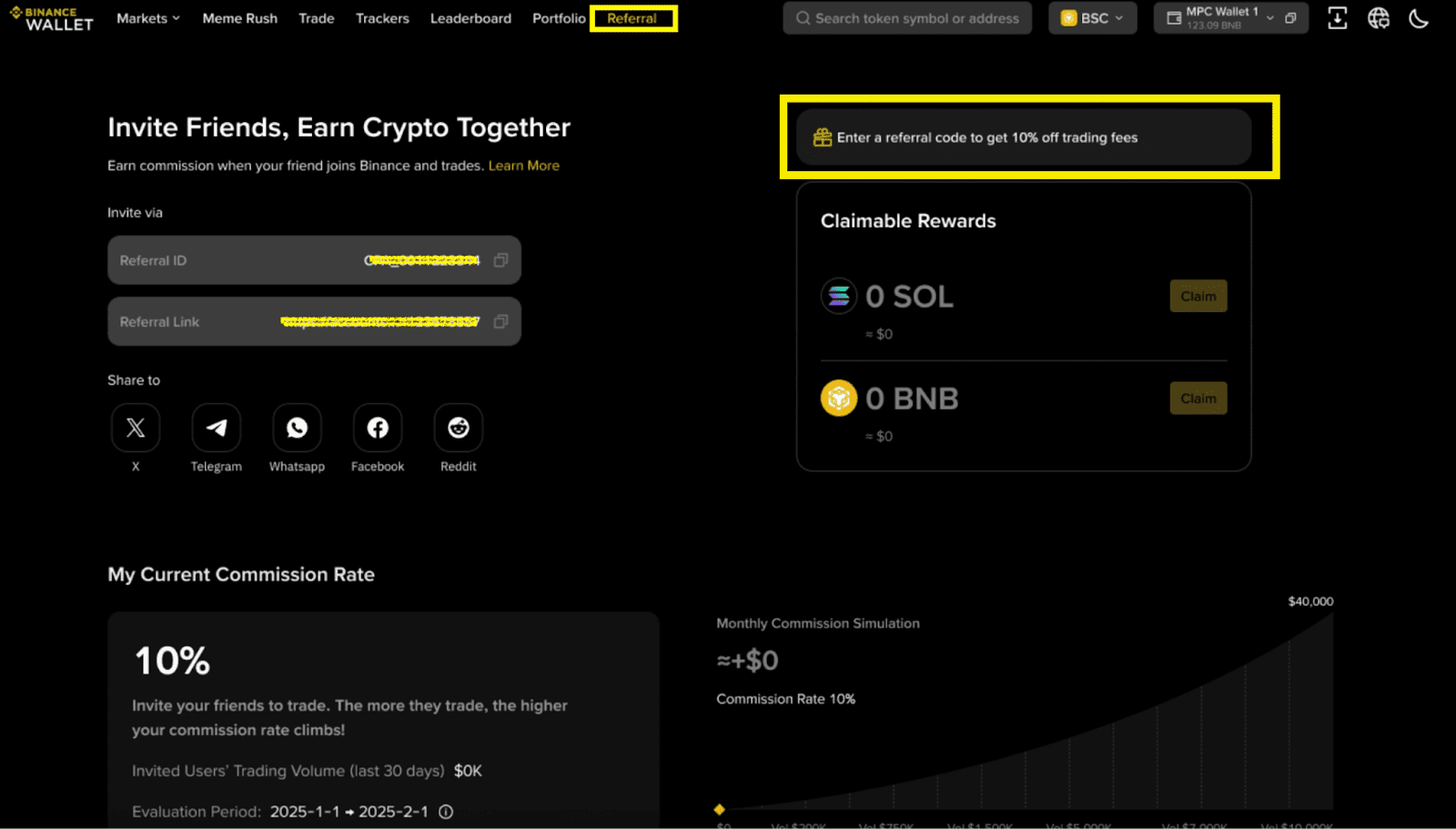Share referral on Reddit
This screenshot has width=1456, height=829.
click(x=459, y=428)
